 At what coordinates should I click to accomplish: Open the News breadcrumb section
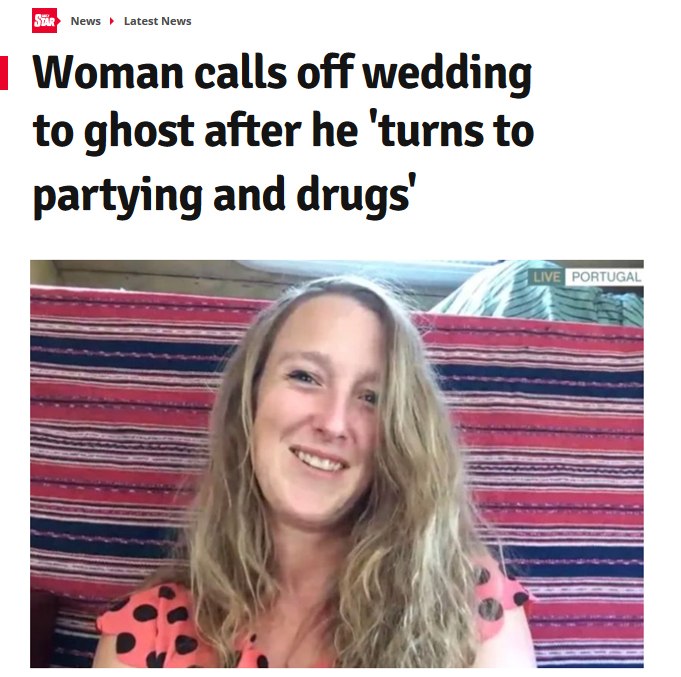pyautogui.click(x=86, y=21)
